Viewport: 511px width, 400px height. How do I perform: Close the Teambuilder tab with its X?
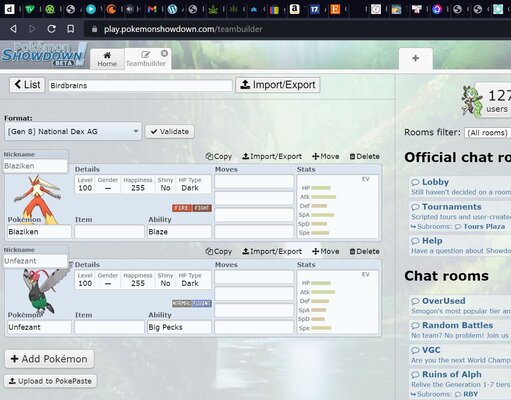click(x=164, y=53)
